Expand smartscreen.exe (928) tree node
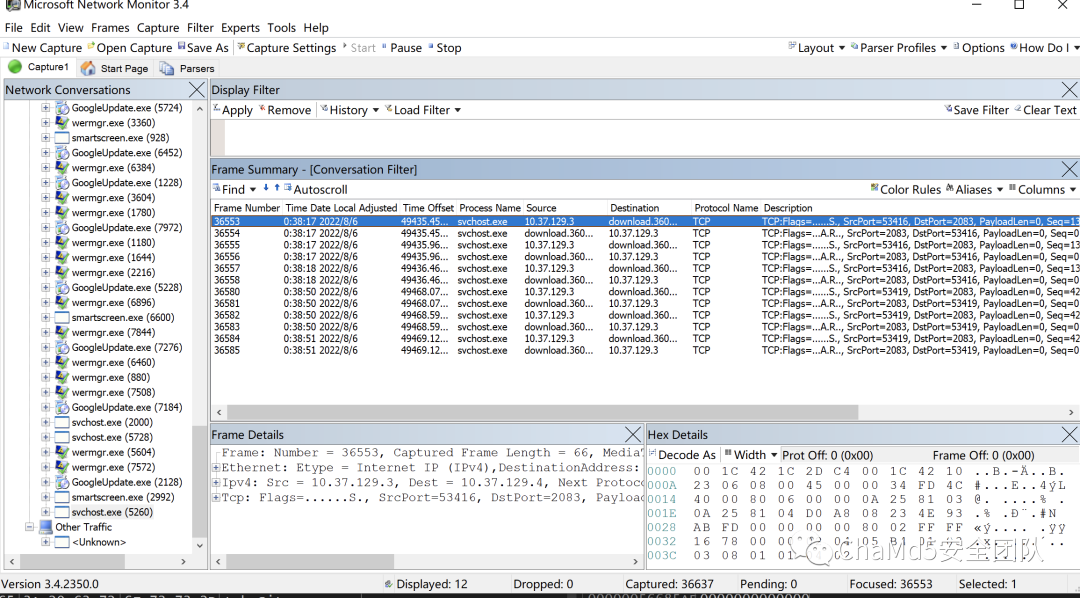The image size is (1080, 598). pos(45,138)
